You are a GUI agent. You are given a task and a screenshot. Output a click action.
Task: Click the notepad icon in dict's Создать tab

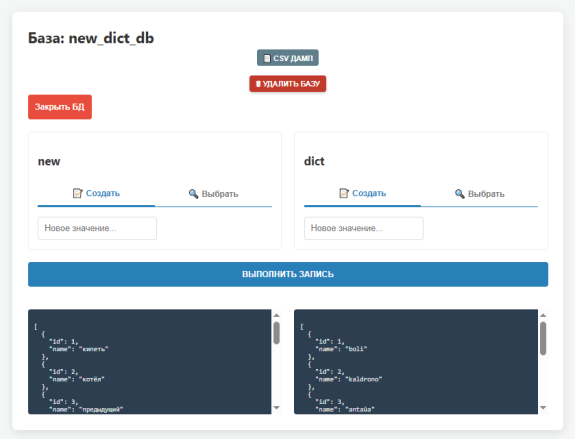pos(344,193)
